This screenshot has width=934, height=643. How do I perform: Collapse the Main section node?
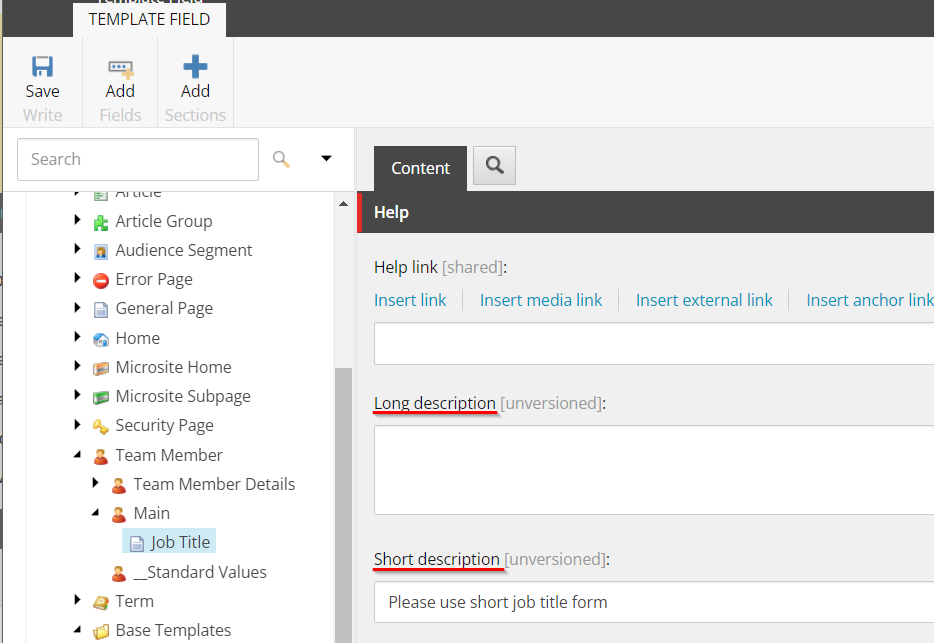pos(96,513)
